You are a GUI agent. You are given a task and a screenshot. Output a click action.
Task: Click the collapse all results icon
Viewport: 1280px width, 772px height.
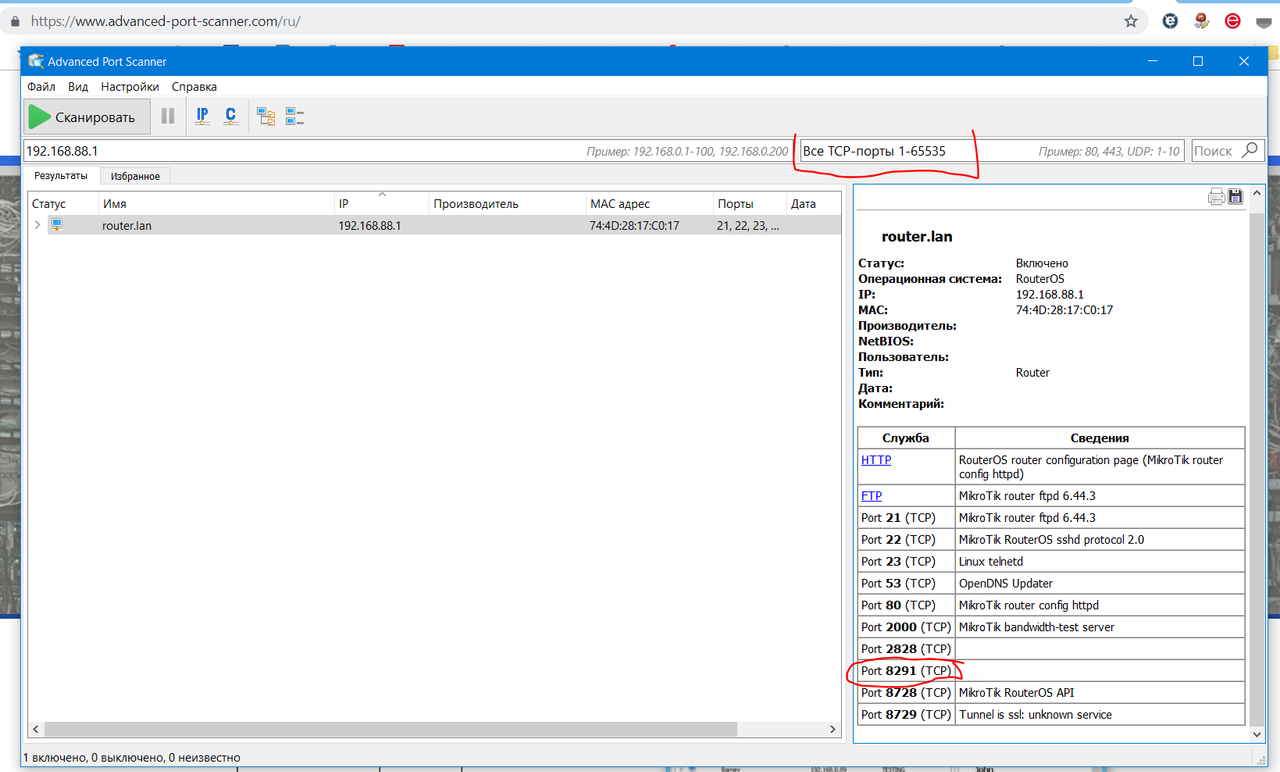click(295, 116)
